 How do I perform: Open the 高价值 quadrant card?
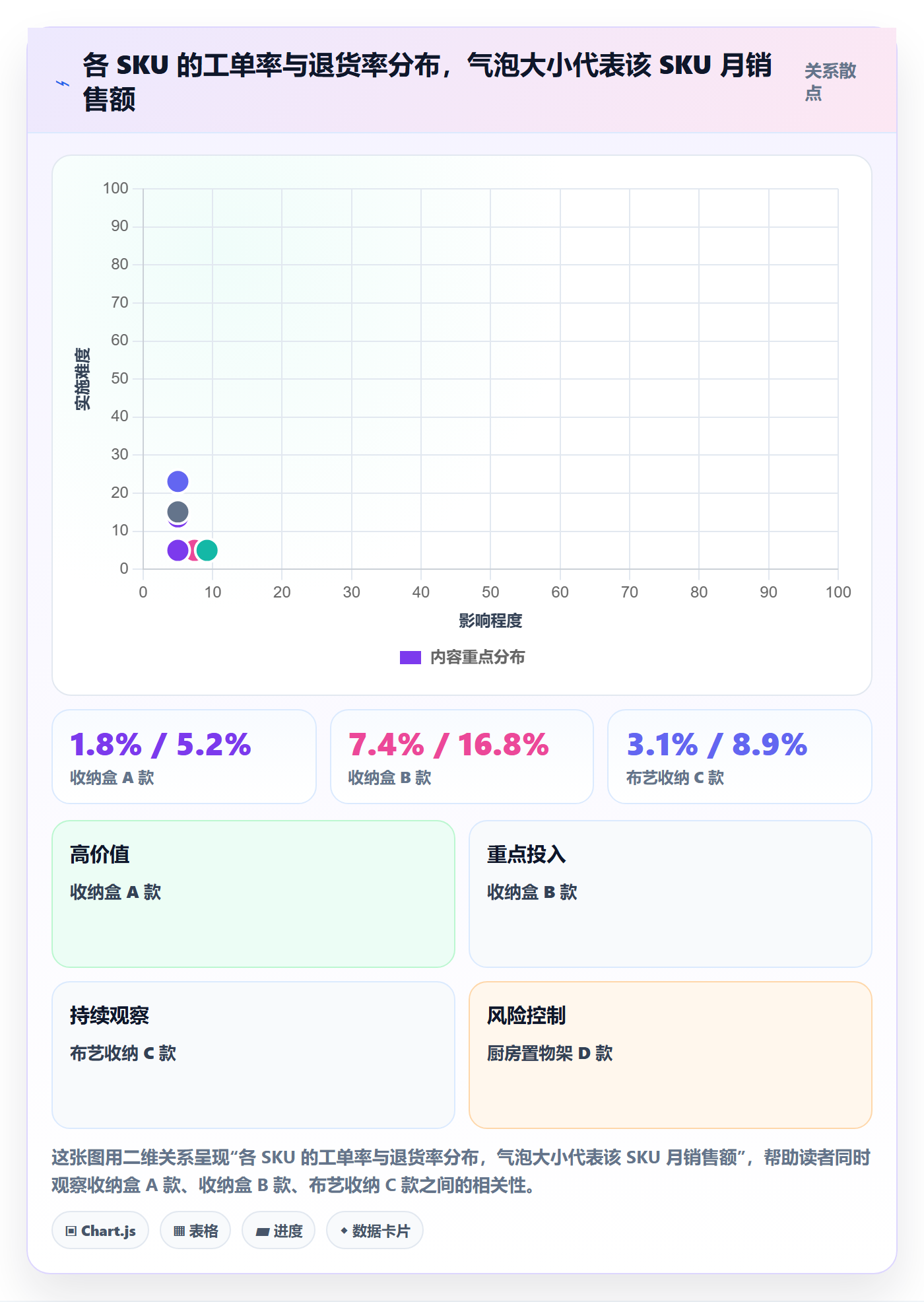click(253, 894)
